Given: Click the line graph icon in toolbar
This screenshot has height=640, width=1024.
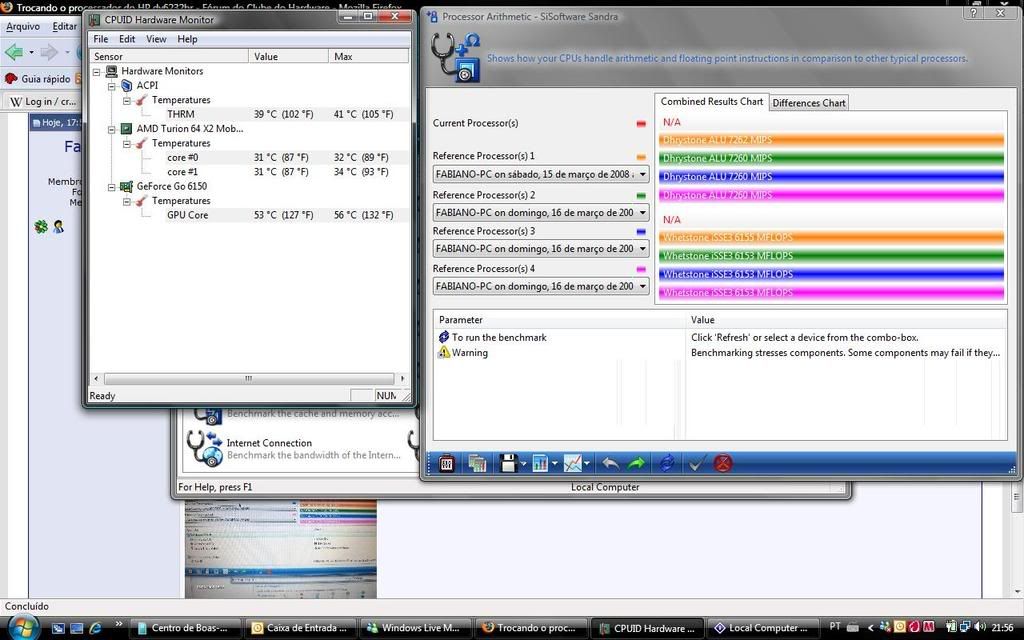Looking at the screenshot, I should pyautogui.click(x=573, y=463).
